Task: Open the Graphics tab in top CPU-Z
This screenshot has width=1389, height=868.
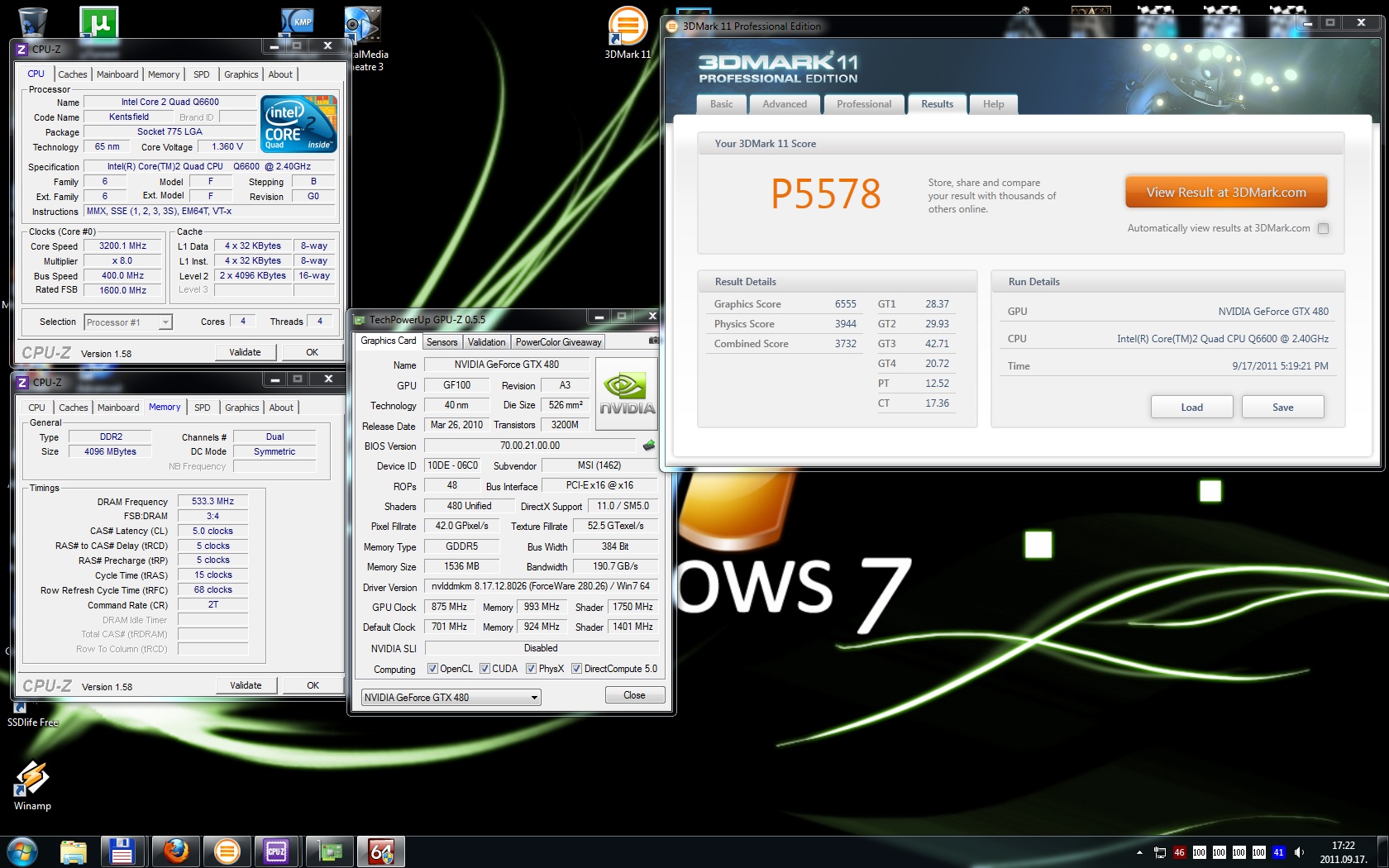Action: (241, 74)
